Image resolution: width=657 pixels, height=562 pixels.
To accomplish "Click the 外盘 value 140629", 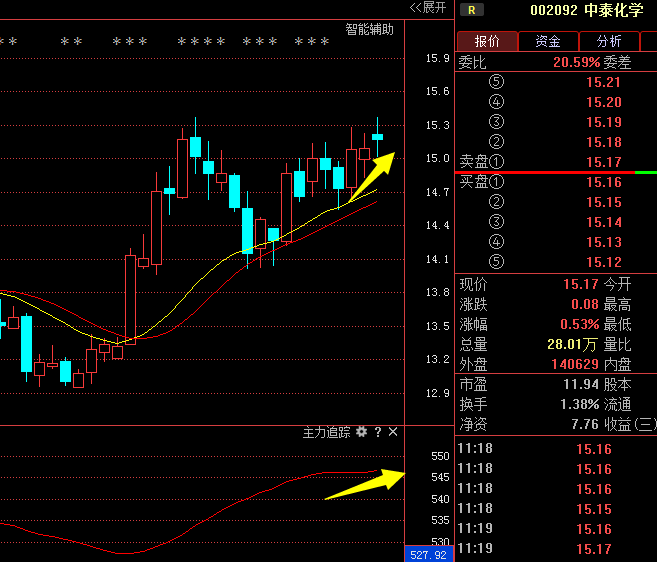I will click(575, 364).
